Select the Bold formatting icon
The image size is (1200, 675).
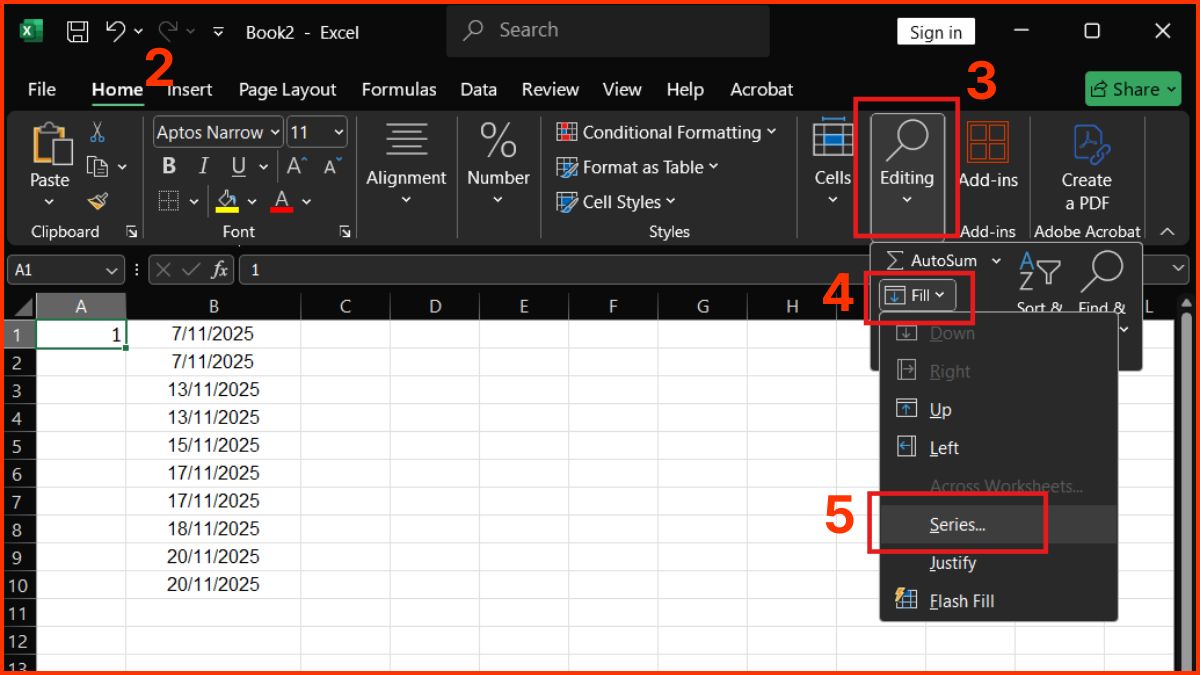point(168,166)
